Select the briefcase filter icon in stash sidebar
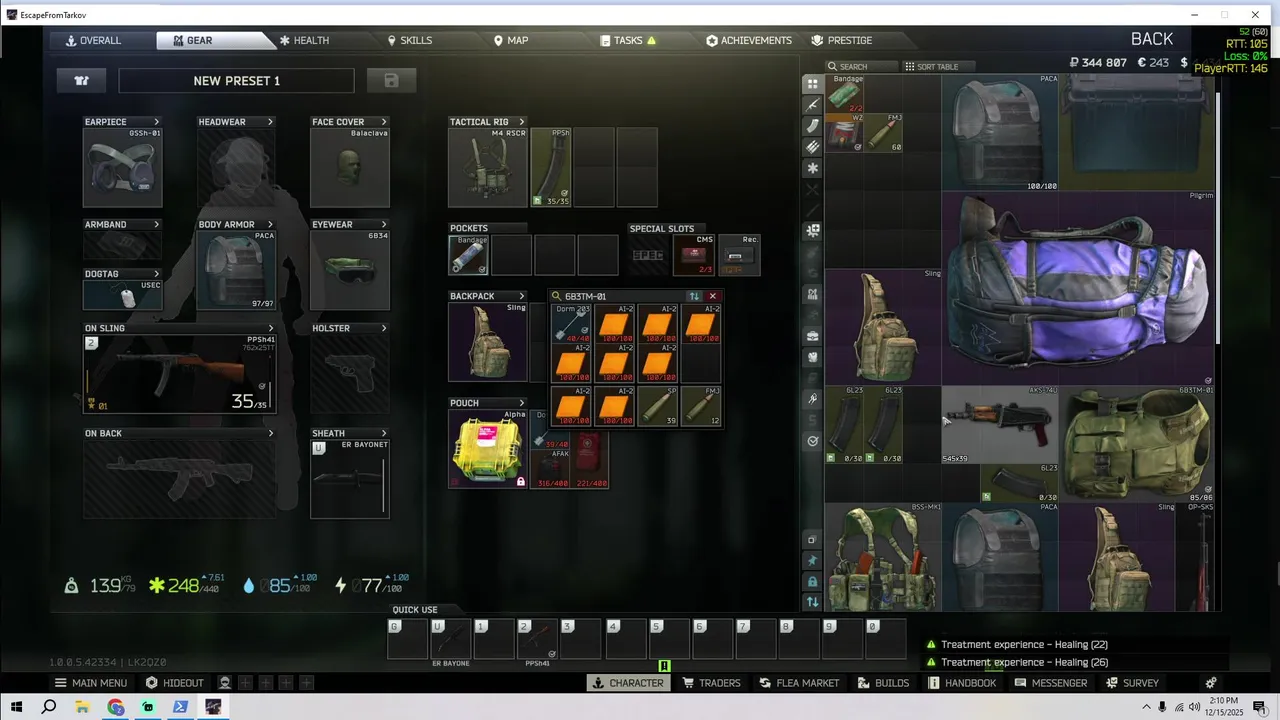Viewport: 1280px width, 720px height. 812,336
